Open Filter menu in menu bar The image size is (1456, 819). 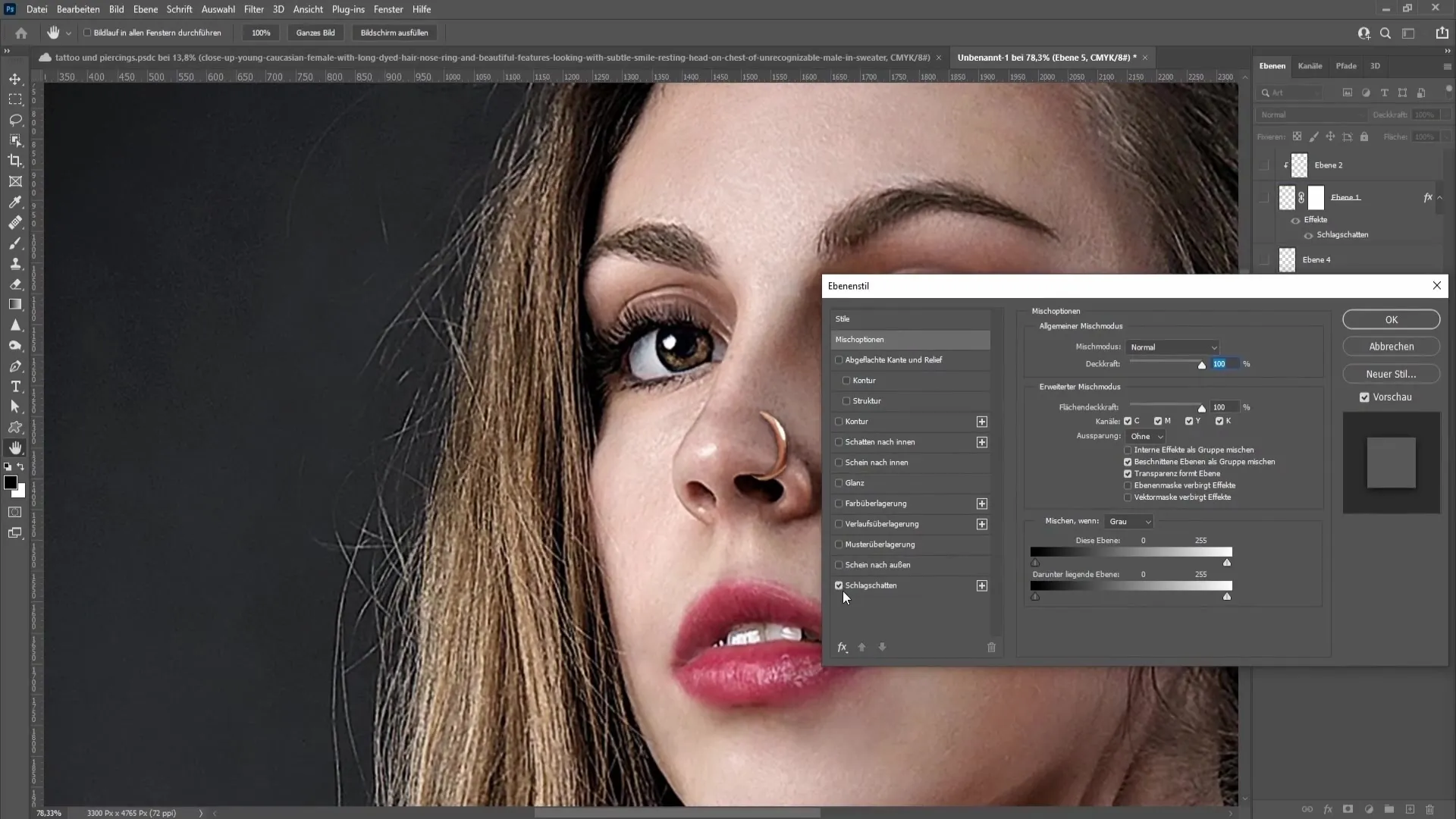pyautogui.click(x=253, y=9)
